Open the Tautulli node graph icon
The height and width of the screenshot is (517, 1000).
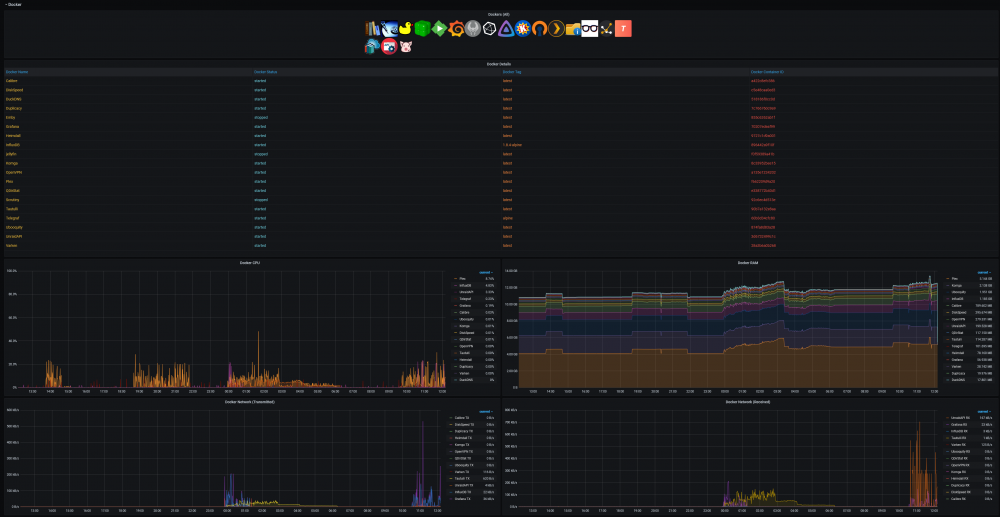point(607,28)
